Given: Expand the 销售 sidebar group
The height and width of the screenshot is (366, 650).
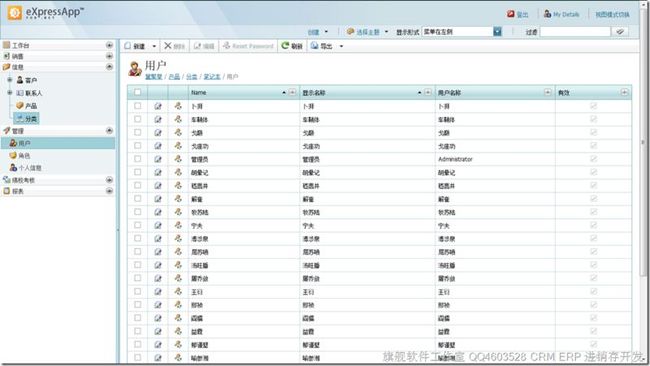Looking at the screenshot, I should (x=109, y=56).
